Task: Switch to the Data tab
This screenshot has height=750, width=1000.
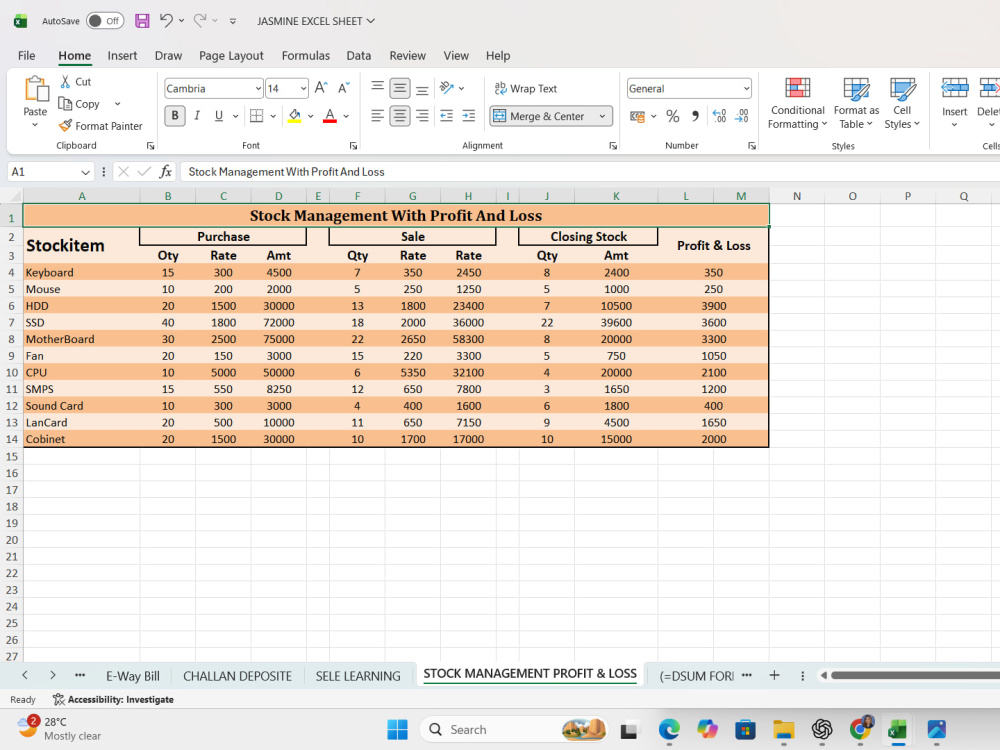Action: pos(358,55)
